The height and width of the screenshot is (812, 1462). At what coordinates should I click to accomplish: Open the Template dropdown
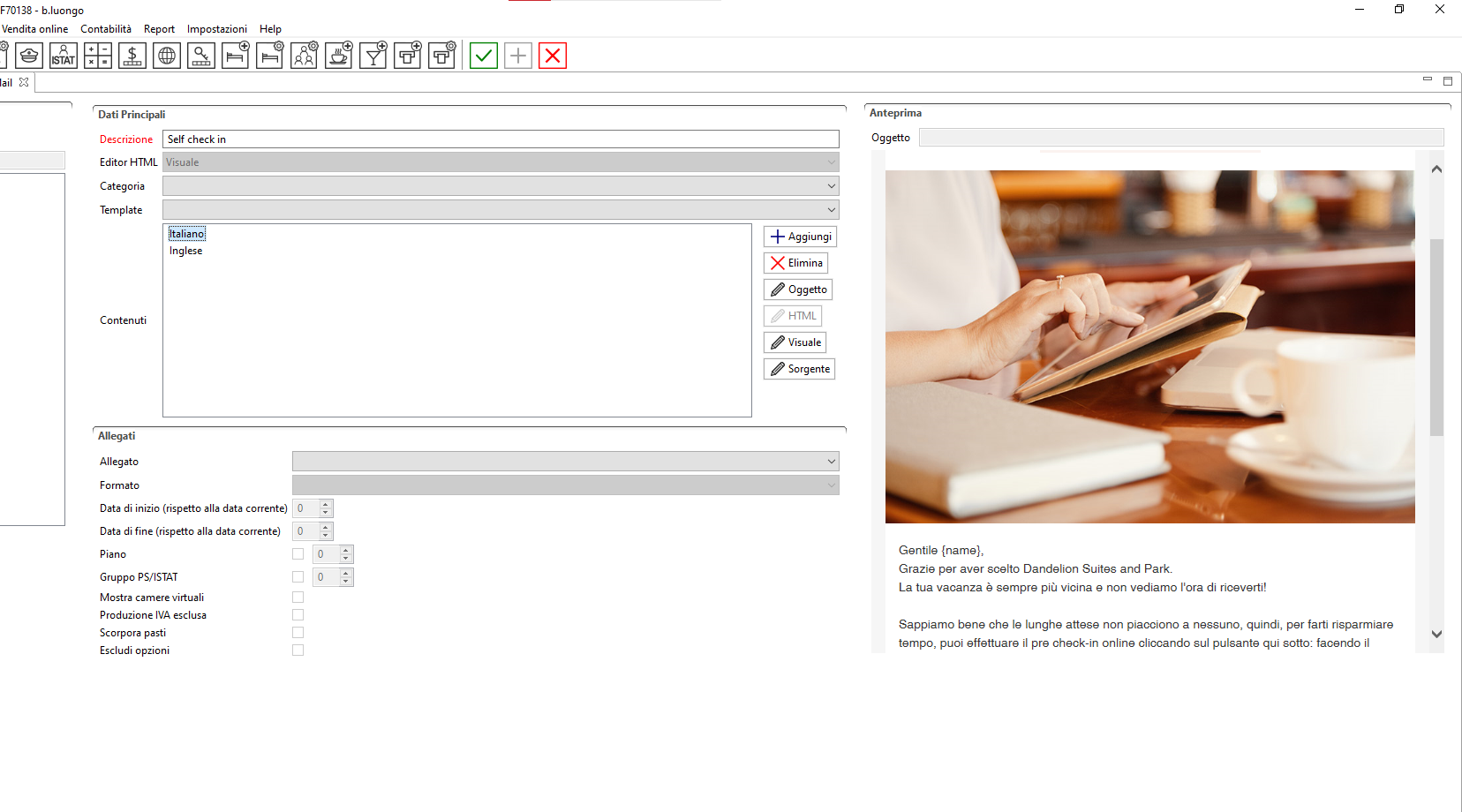501,210
